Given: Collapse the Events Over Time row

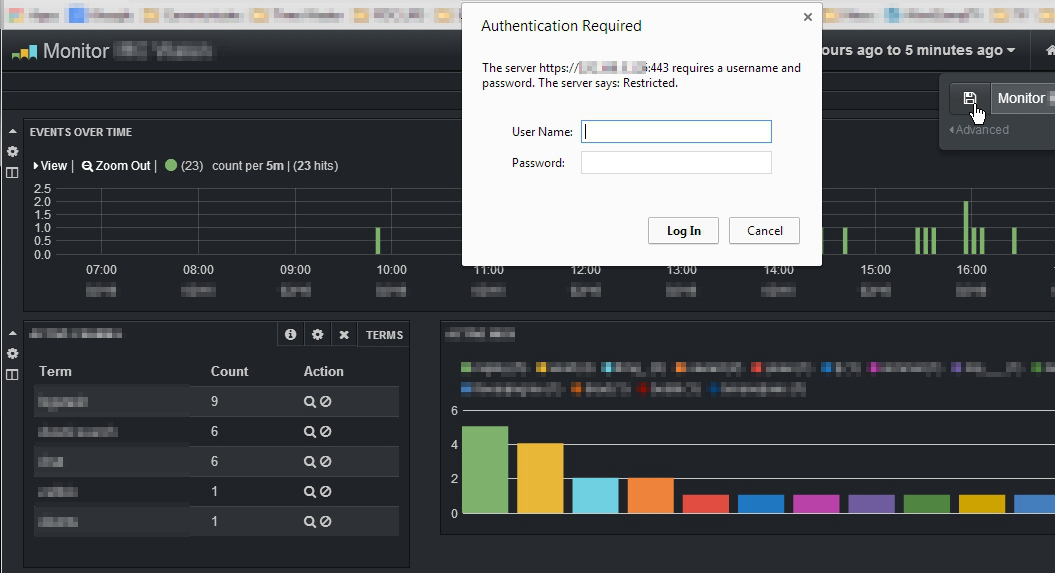Looking at the screenshot, I should pos(12,132).
